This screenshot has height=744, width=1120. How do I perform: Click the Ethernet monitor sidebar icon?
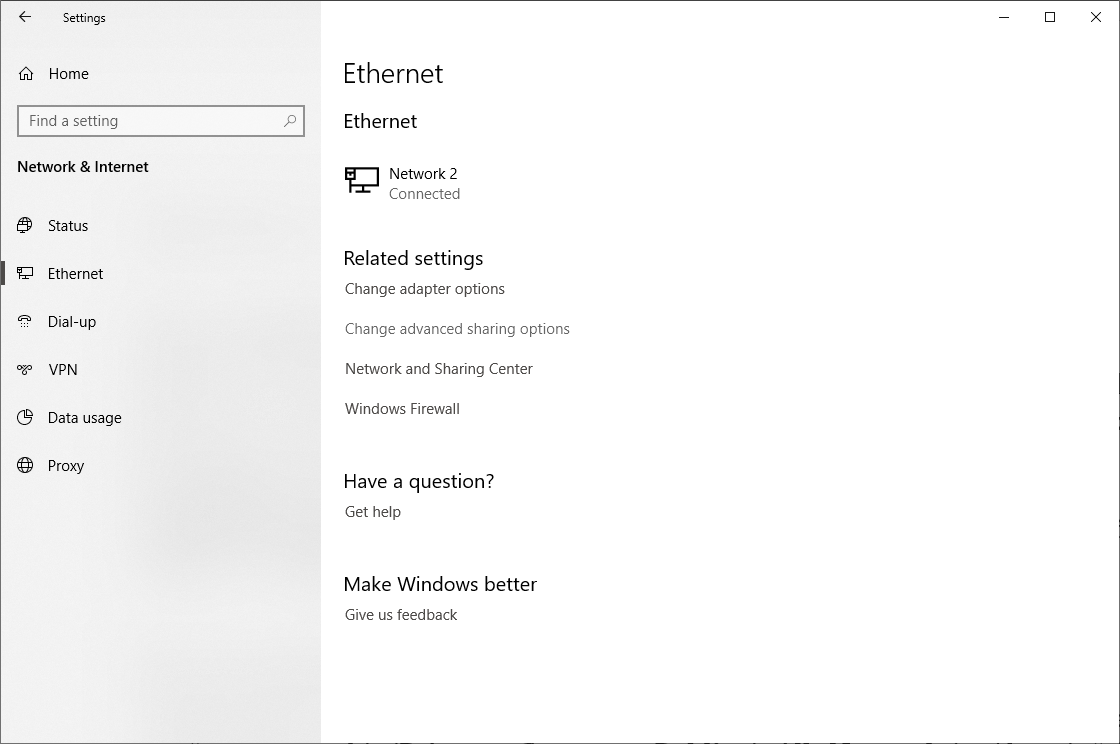pos(25,273)
